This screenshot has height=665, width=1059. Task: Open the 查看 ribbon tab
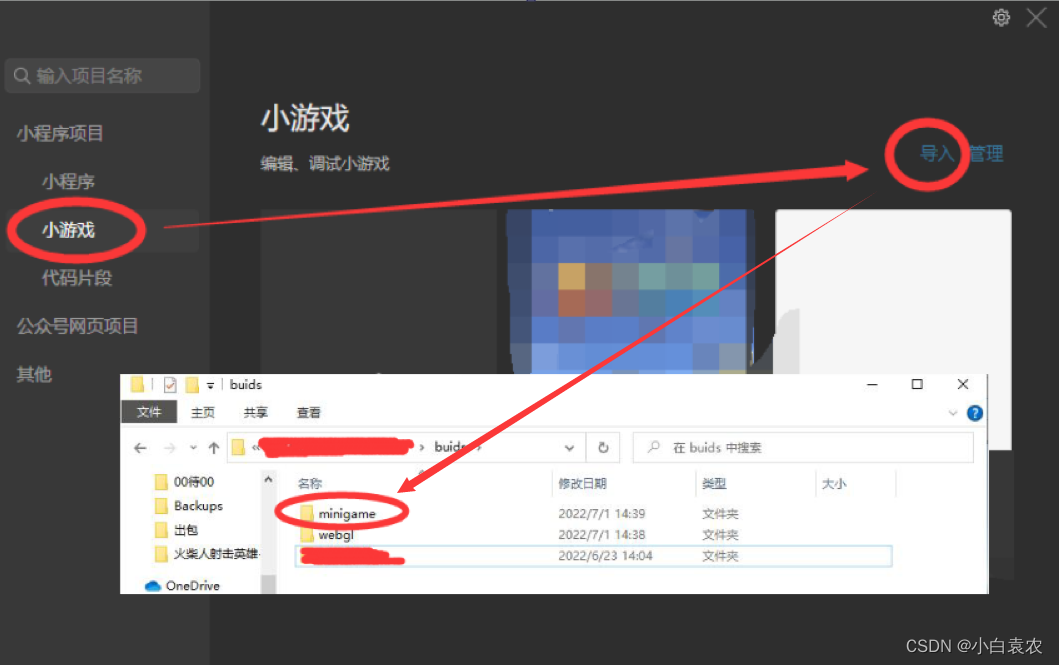pyautogui.click(x=309, y=413)
